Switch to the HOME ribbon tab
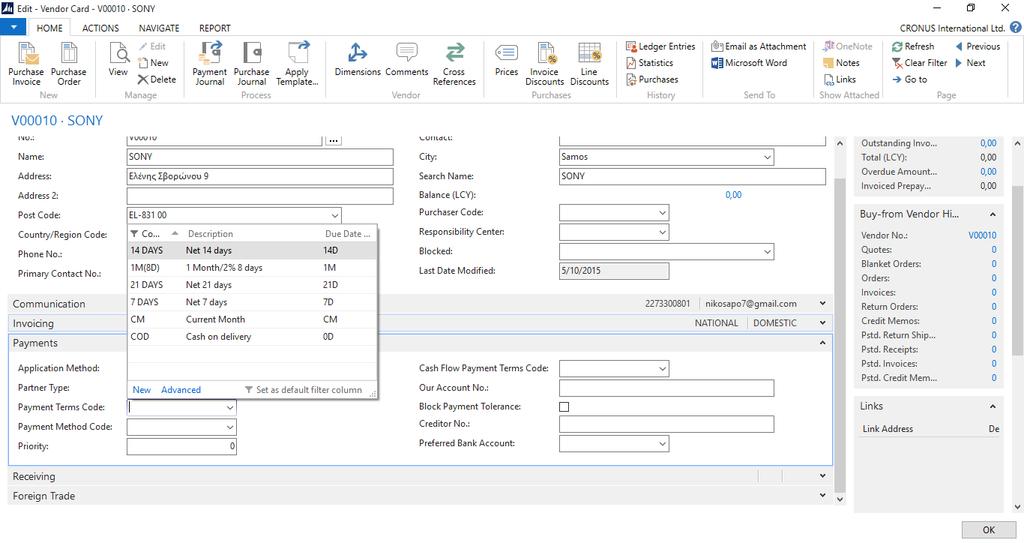Screen dimensions: 1024x543 click(50, 28)
